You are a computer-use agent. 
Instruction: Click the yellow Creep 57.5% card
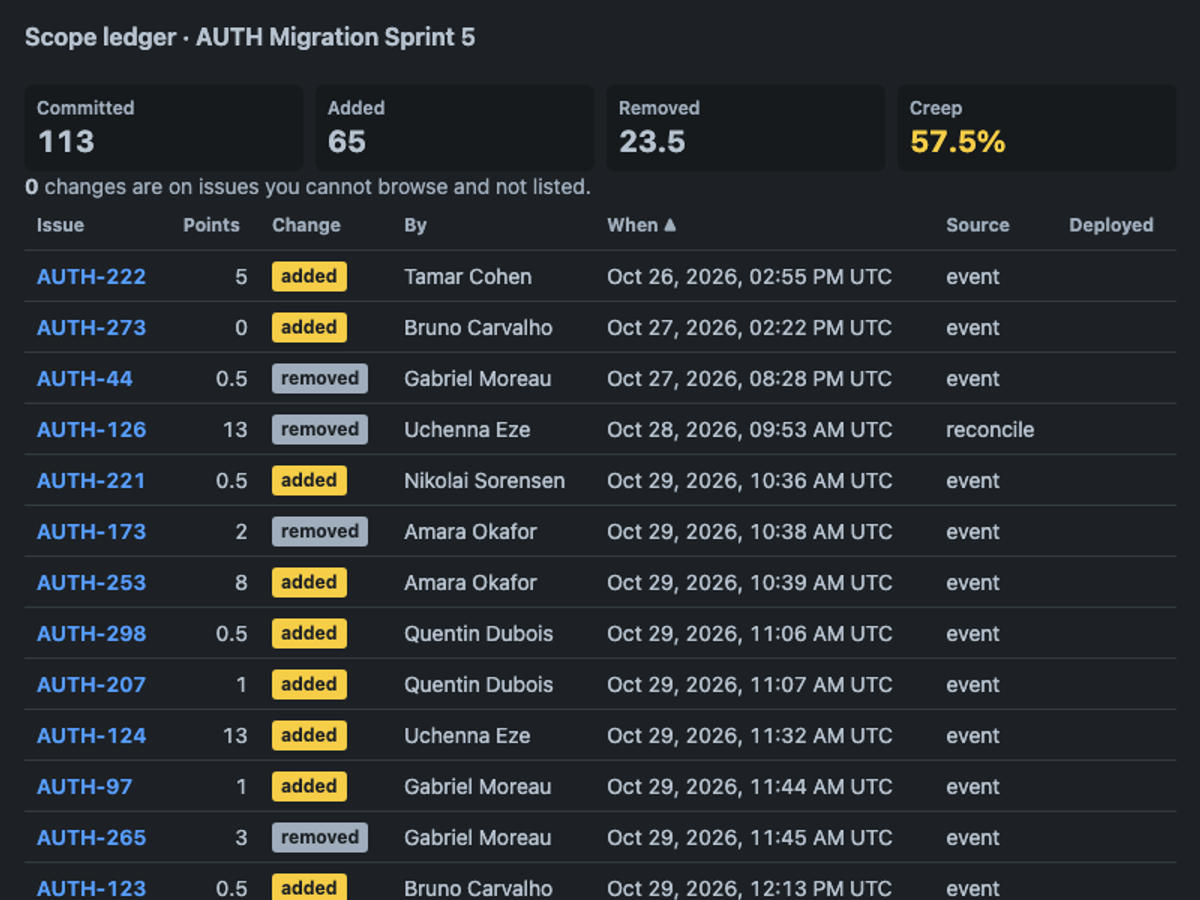tap(1037, 128)
